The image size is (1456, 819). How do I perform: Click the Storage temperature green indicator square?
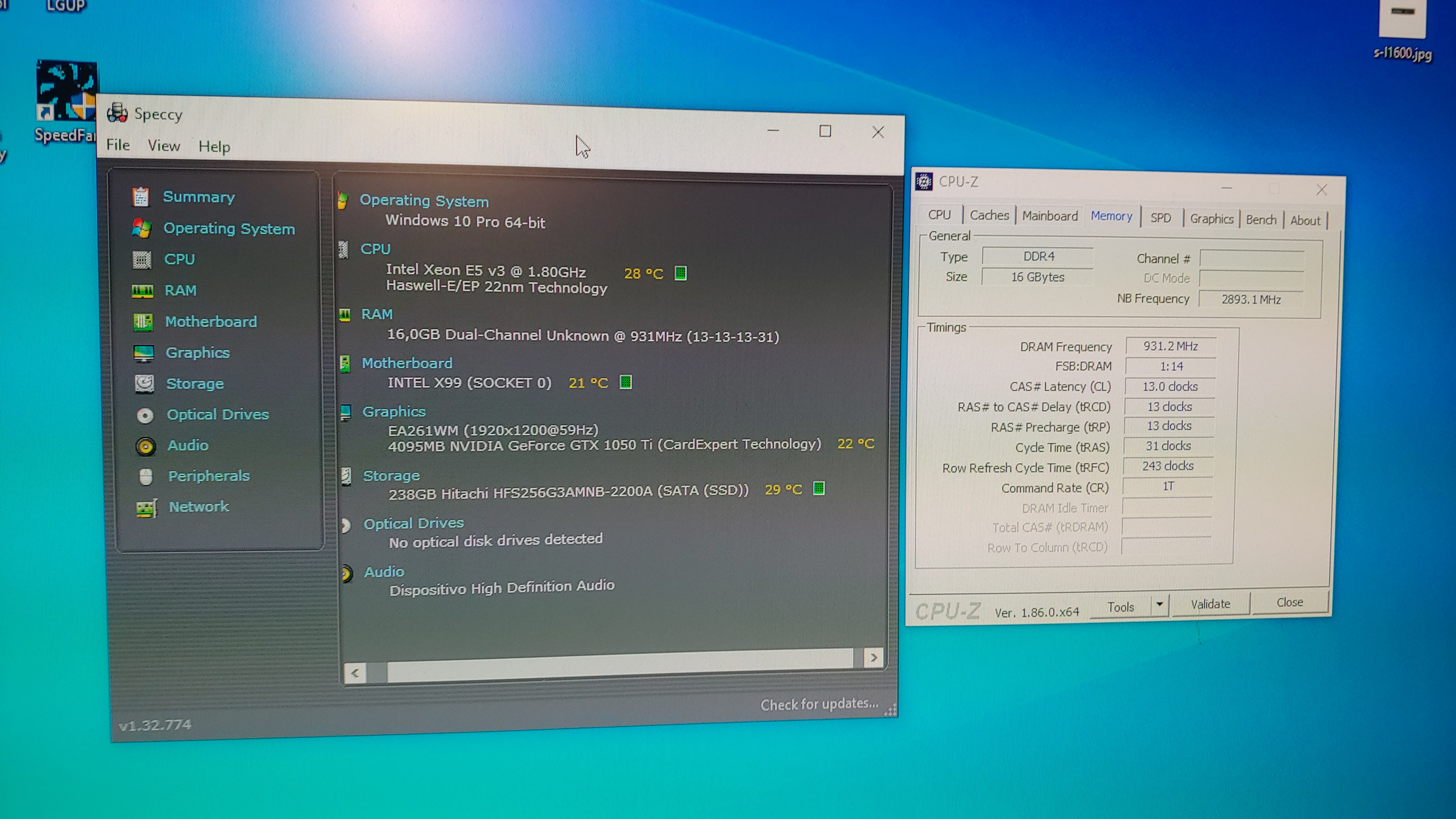[819, 488]
